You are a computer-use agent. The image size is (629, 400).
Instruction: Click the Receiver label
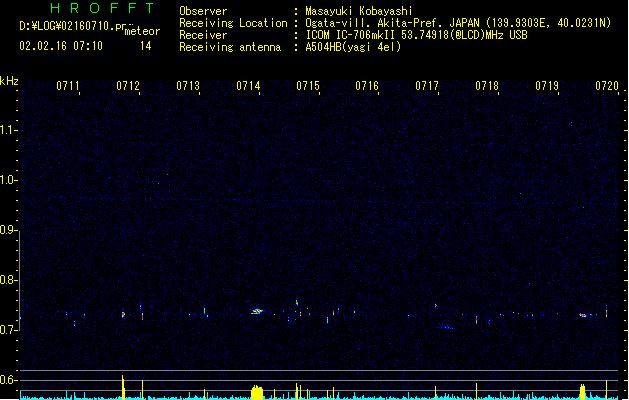pos(203,35)
